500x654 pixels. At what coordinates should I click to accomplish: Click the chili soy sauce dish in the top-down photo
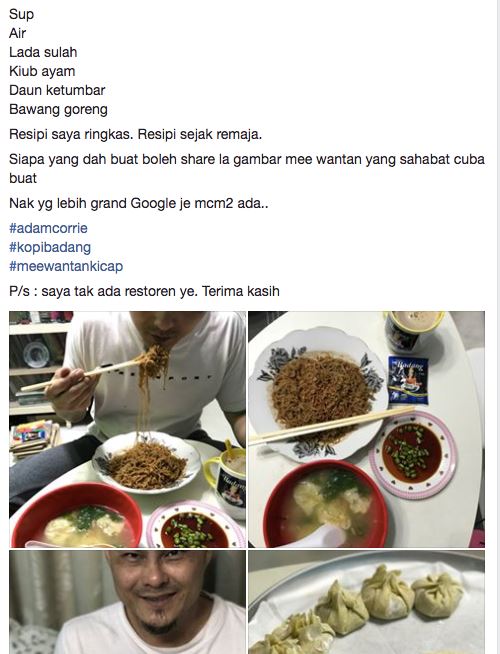pyautogui.click(x=413, y=455)
